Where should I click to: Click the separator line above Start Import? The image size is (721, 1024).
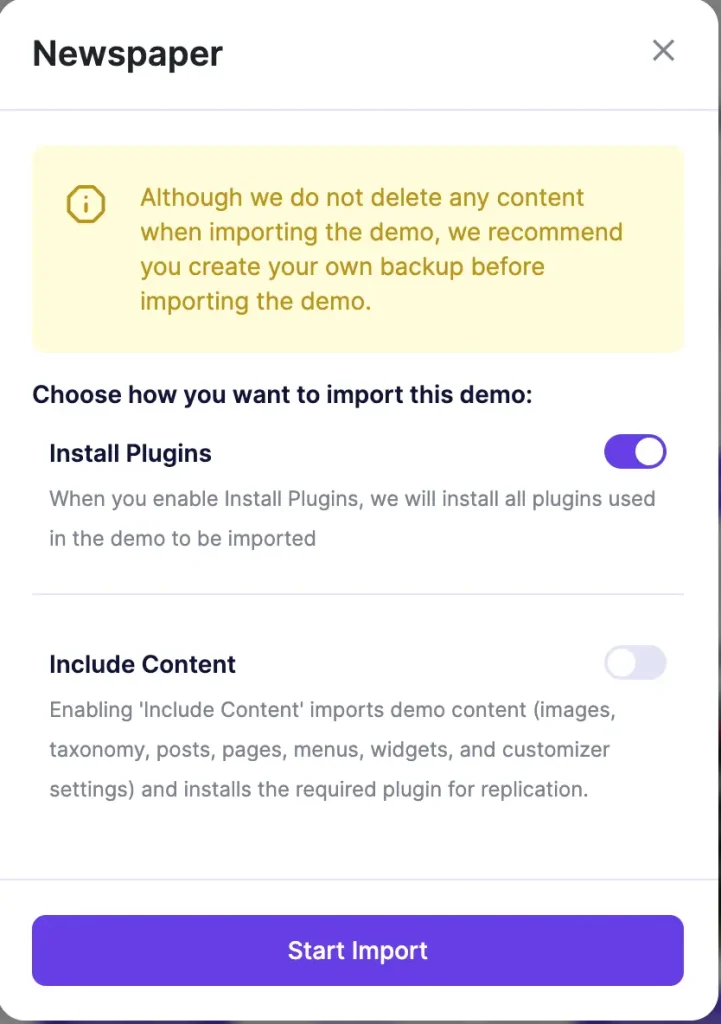[x=358, y=880]
